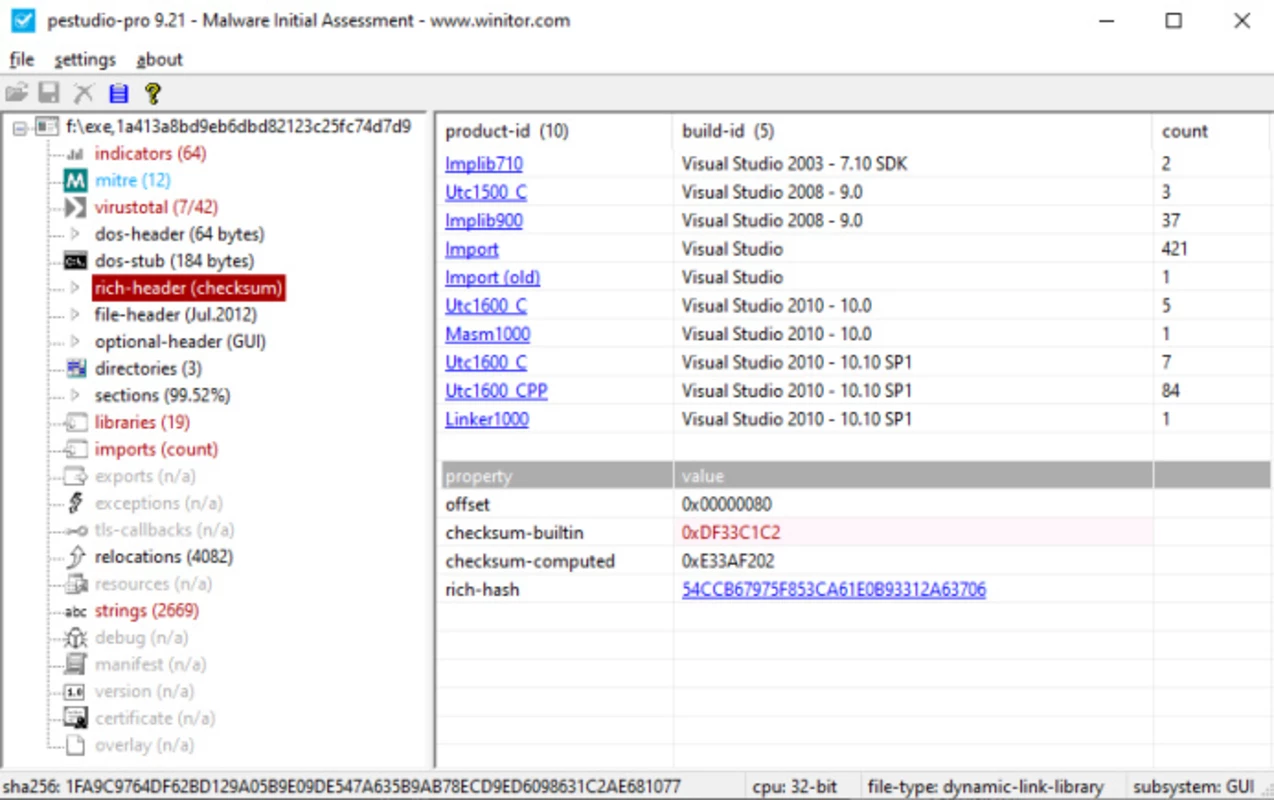Open the Utc1500_C product link
This screenshot has height=800, width=1274.
pyautogui.click(x=486, y=192)
